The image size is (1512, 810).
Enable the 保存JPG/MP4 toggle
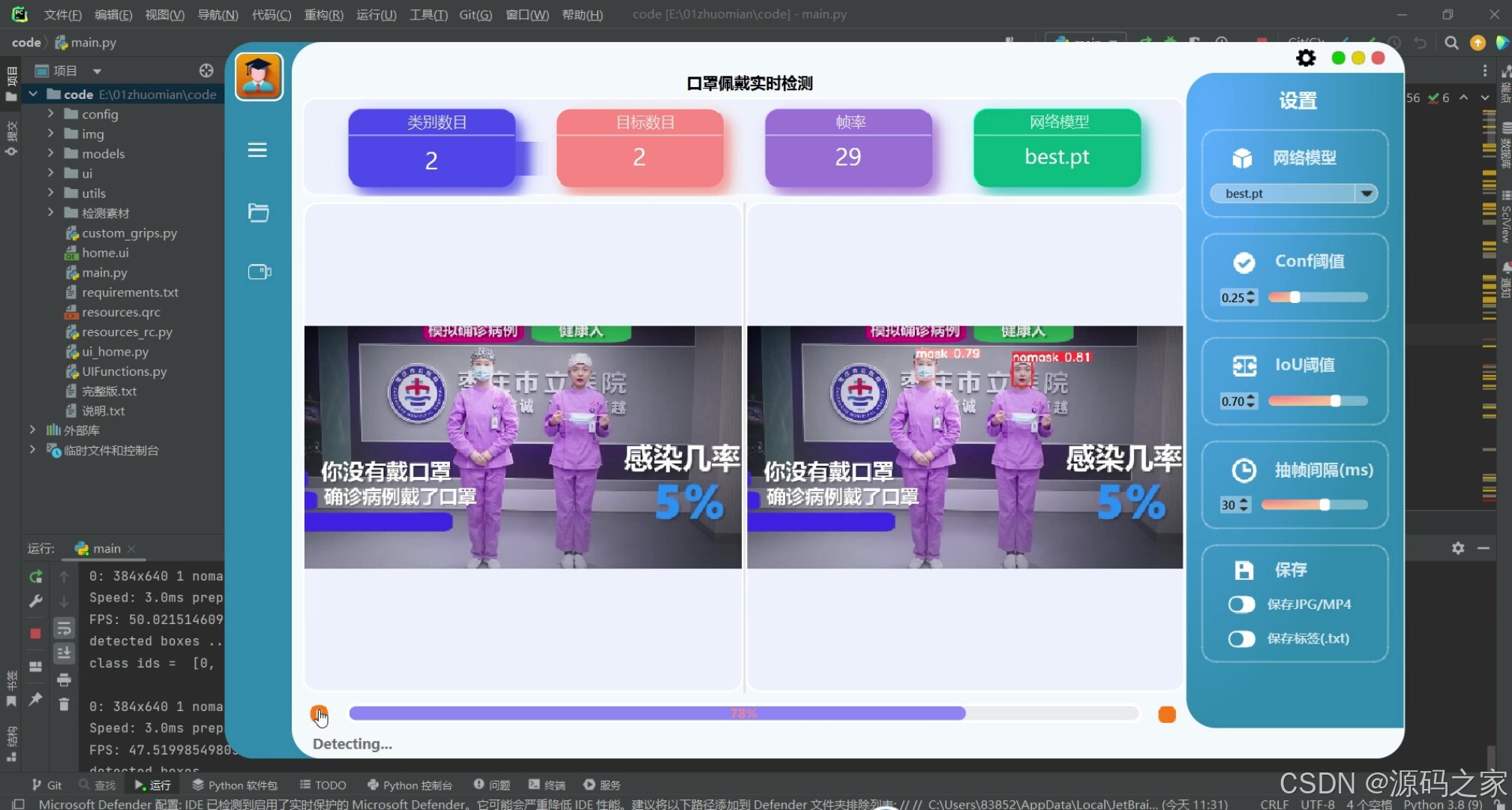pos(1241,604)
